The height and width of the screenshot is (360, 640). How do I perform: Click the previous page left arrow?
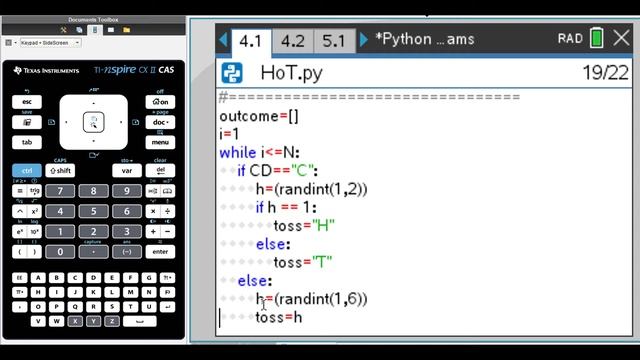(x=223, y=40)
